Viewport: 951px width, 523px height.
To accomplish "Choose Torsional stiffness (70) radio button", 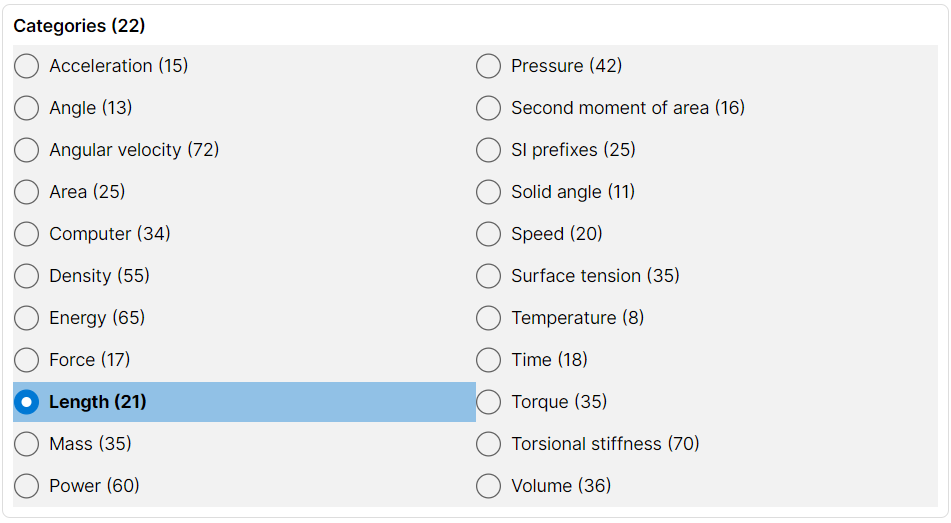I will 488,444.
